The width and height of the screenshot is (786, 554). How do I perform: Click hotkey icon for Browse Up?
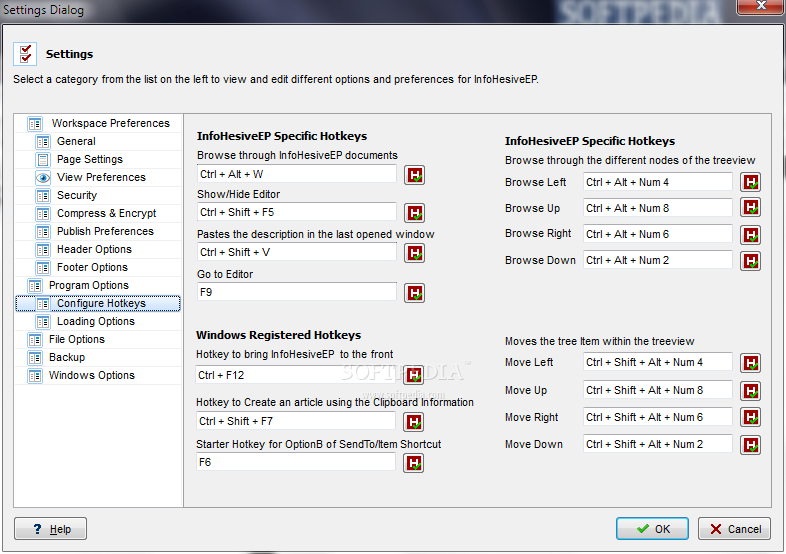(x=750, y=208)
